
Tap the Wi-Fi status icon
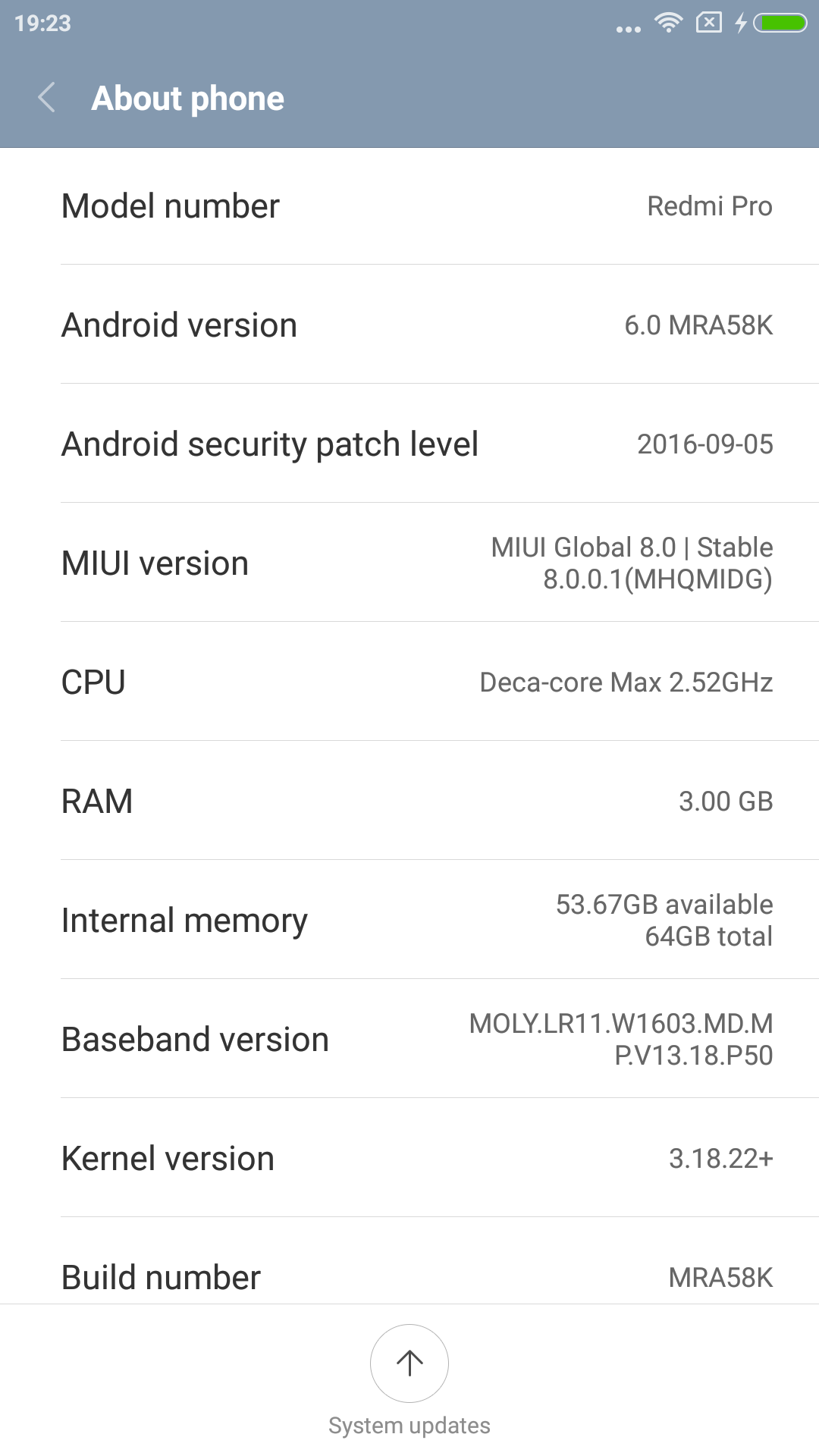click(x=668, y=23)
